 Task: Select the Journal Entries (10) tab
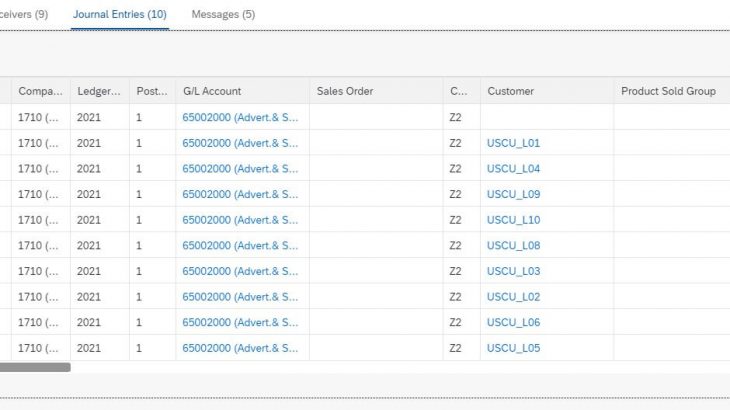[x=119, y=15]
